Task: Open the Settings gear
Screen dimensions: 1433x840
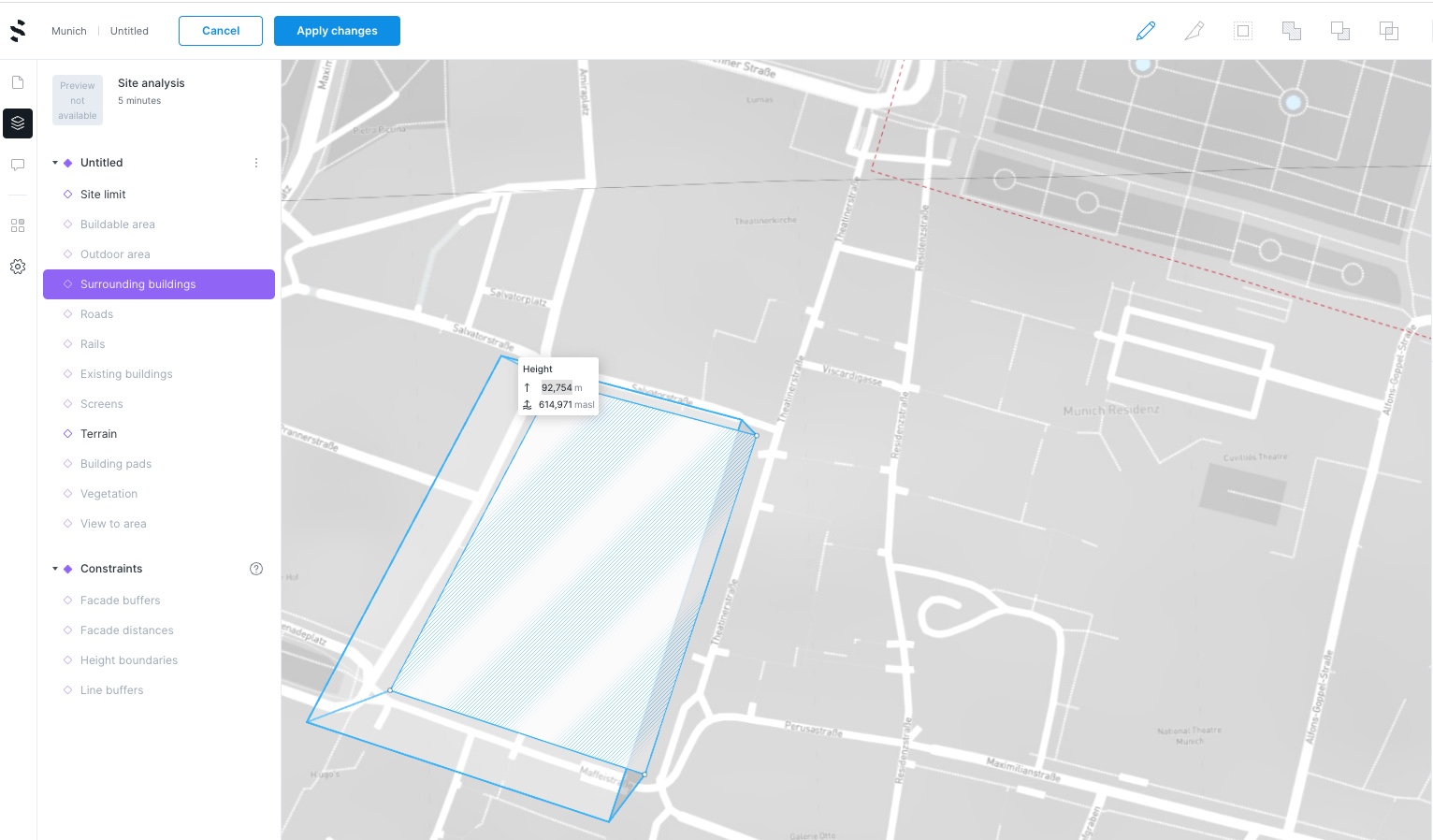Action: pyautogui.click(x=18, y=267)
